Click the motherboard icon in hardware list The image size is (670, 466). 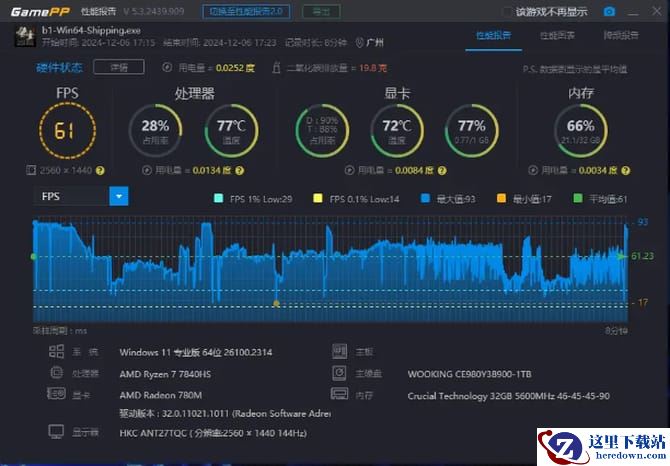(x=340, y=351)
